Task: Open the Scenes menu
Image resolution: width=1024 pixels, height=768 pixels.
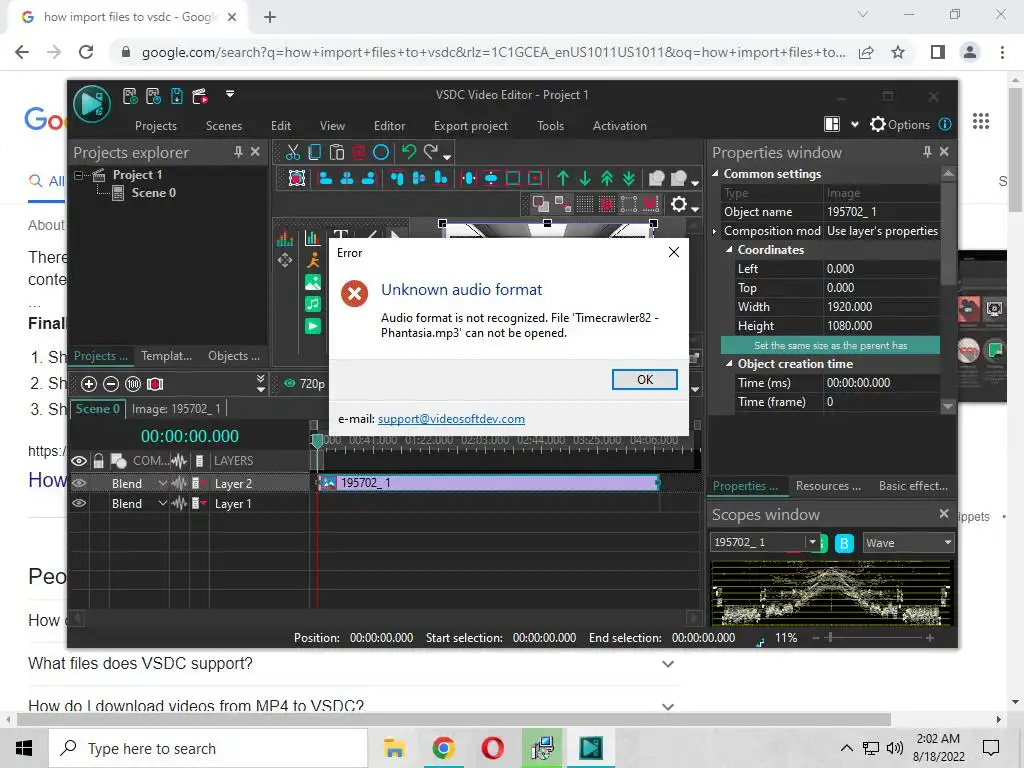Action: click(223, 126)
